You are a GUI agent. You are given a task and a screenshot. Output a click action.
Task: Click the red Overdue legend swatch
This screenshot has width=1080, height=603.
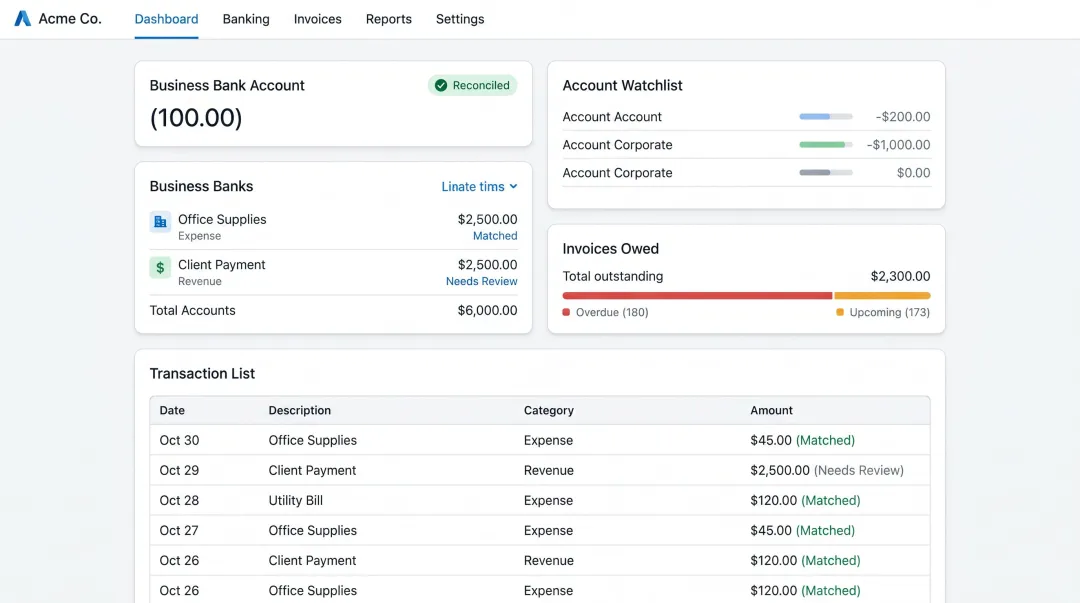tap(566, 312)
